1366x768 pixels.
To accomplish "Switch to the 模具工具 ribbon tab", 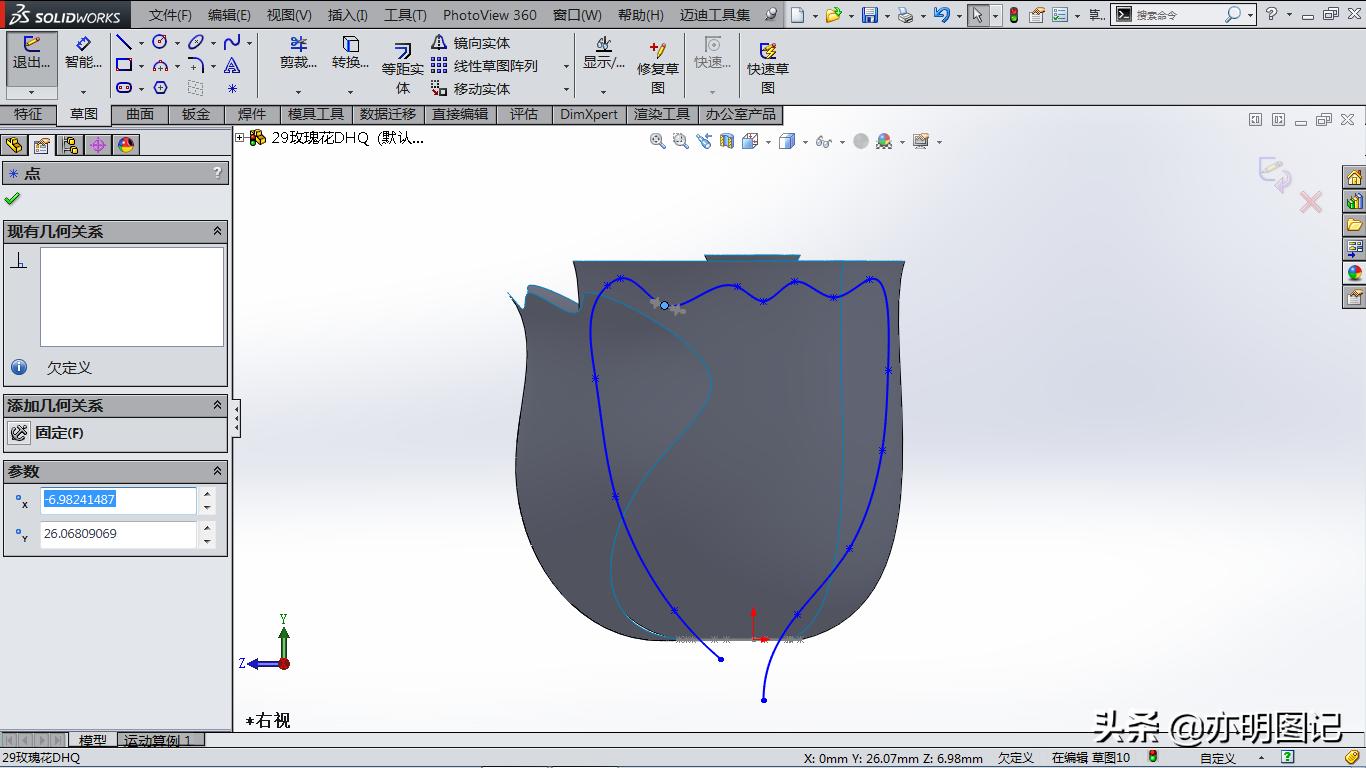I will click(x=316, y=114).
